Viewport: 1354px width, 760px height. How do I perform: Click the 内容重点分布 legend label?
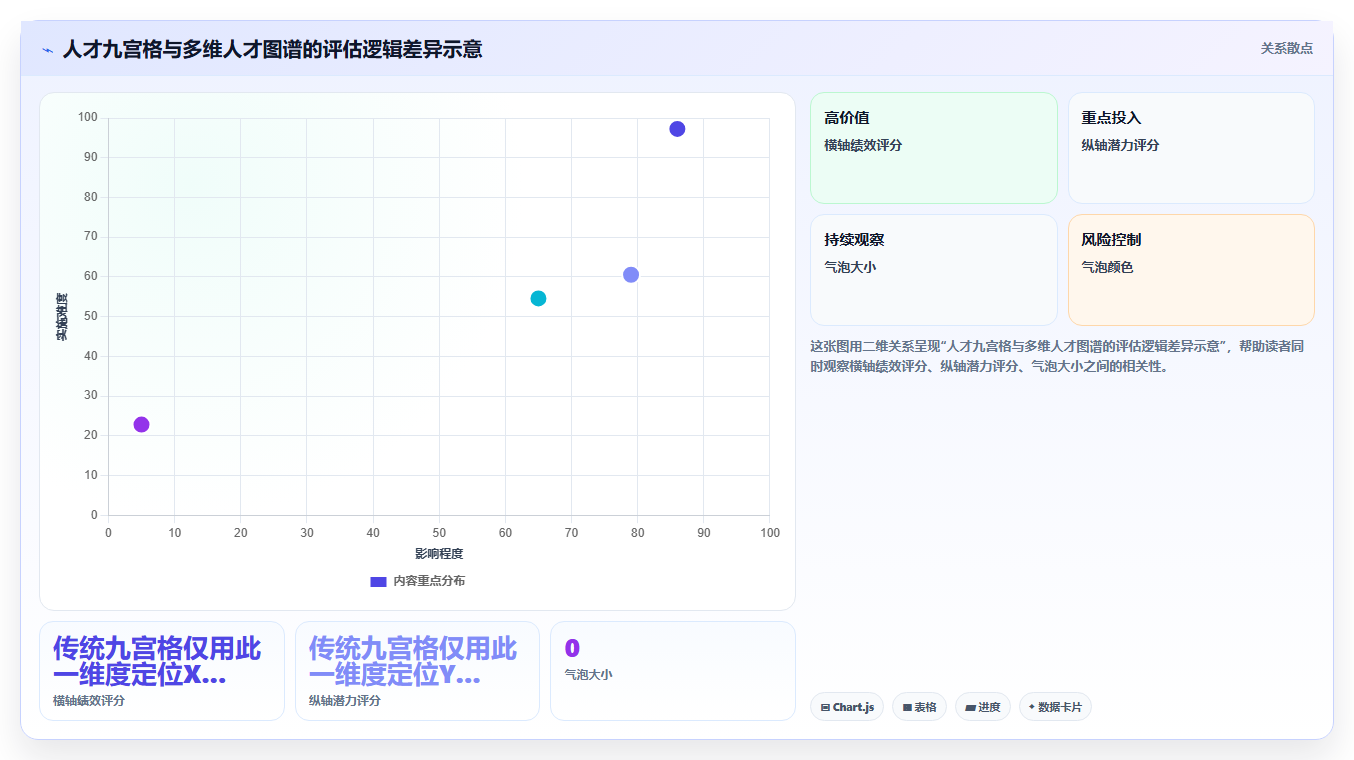coord(428,581)
